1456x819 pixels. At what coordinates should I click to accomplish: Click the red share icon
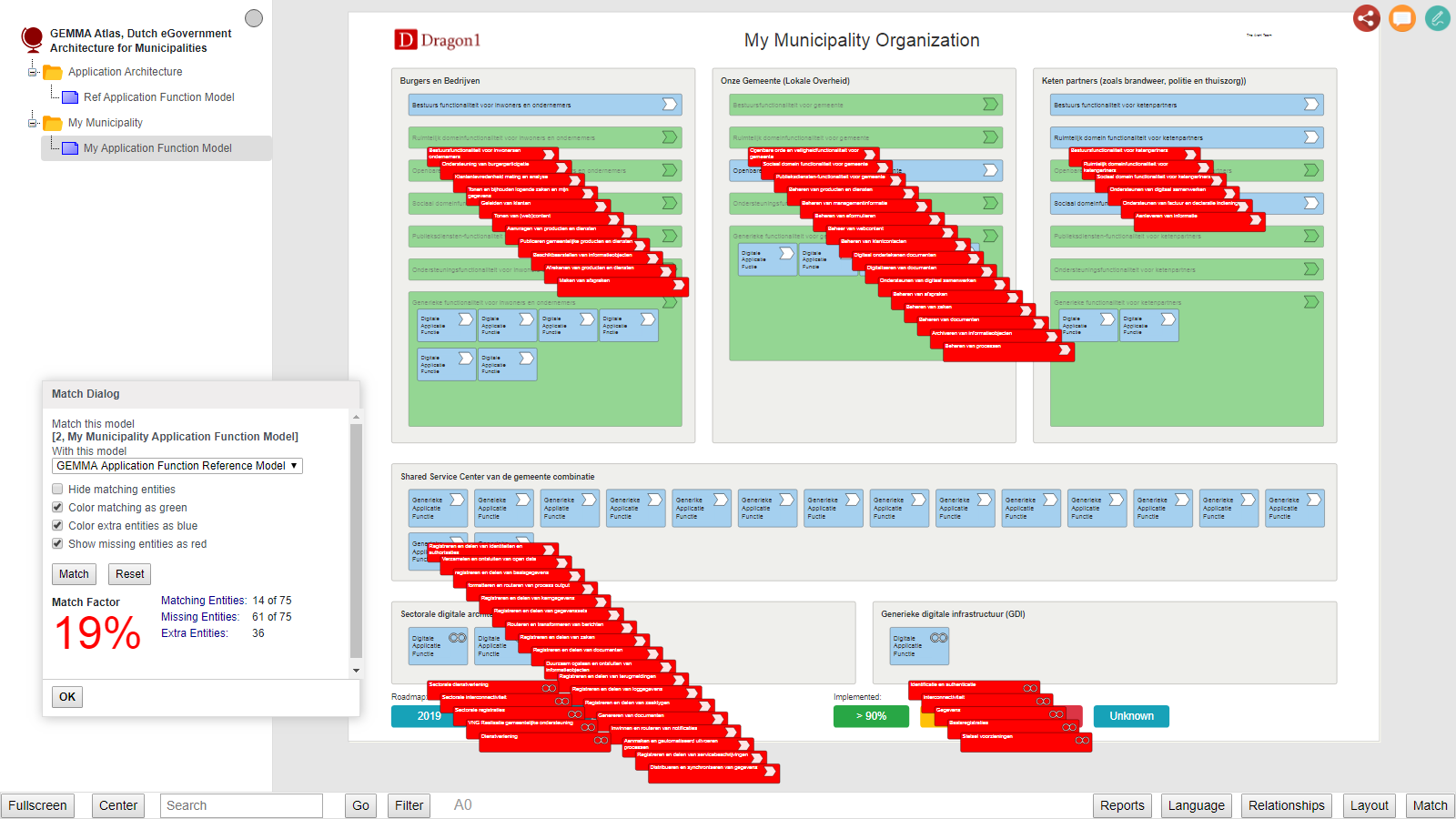1366,18
